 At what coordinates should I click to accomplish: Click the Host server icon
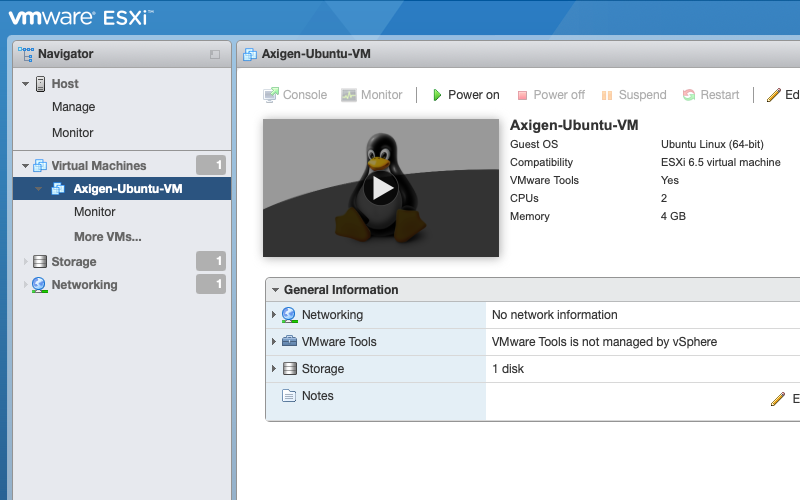40,84
